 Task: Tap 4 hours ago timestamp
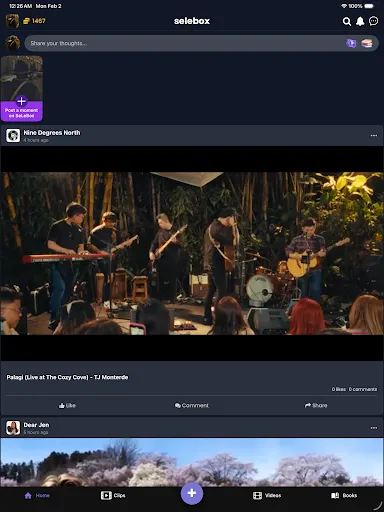click(x=36, y=140)
